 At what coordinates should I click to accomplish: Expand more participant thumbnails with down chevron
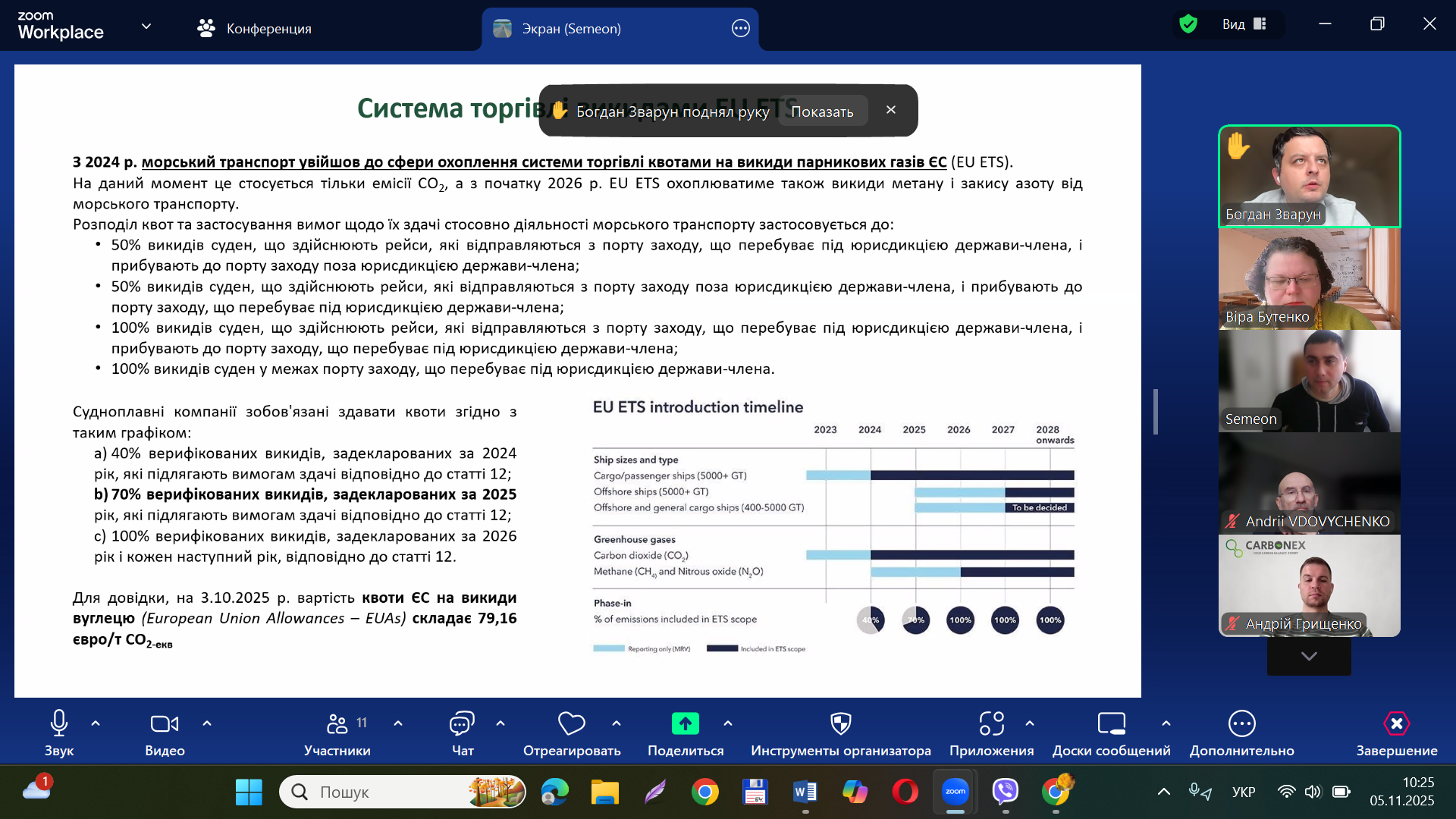[1309, 656]
